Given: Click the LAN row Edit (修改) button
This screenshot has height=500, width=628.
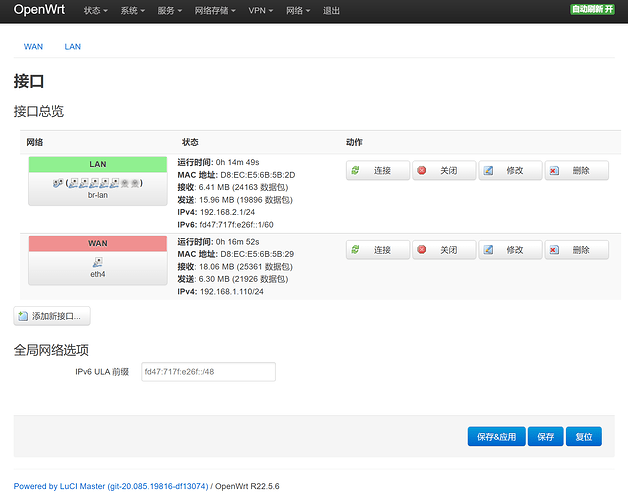Looking at the screenshot, I should click(x=509, y=171).
